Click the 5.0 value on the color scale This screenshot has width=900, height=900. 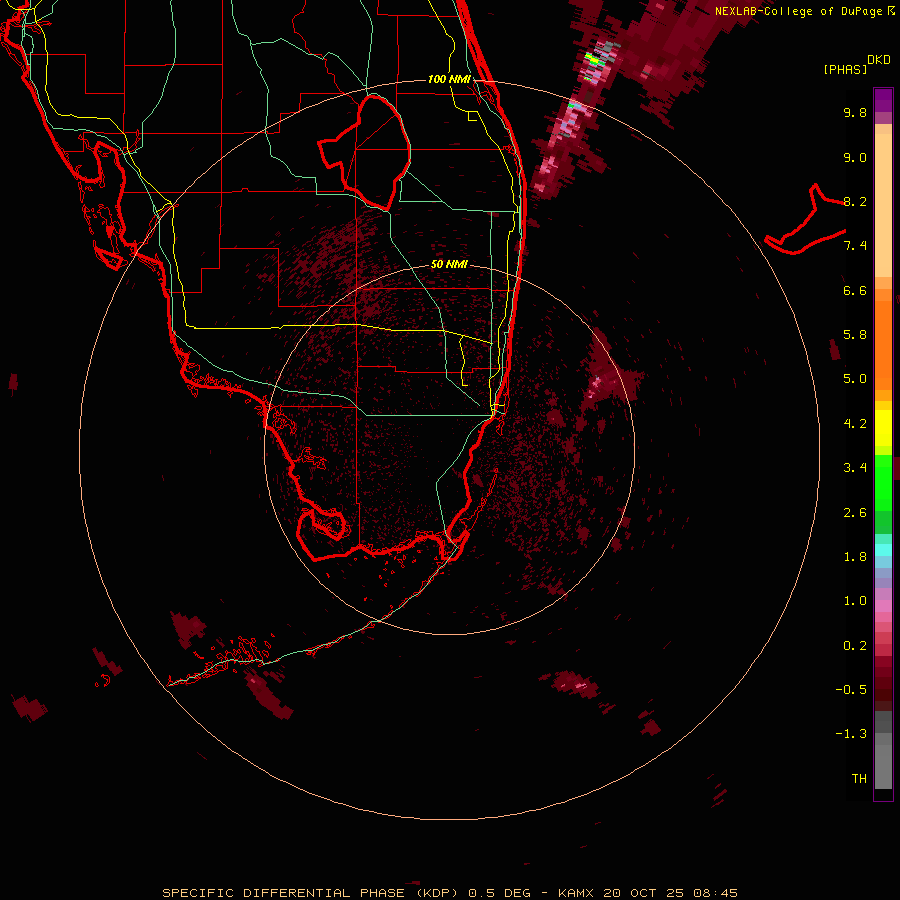tap(855, 379)
